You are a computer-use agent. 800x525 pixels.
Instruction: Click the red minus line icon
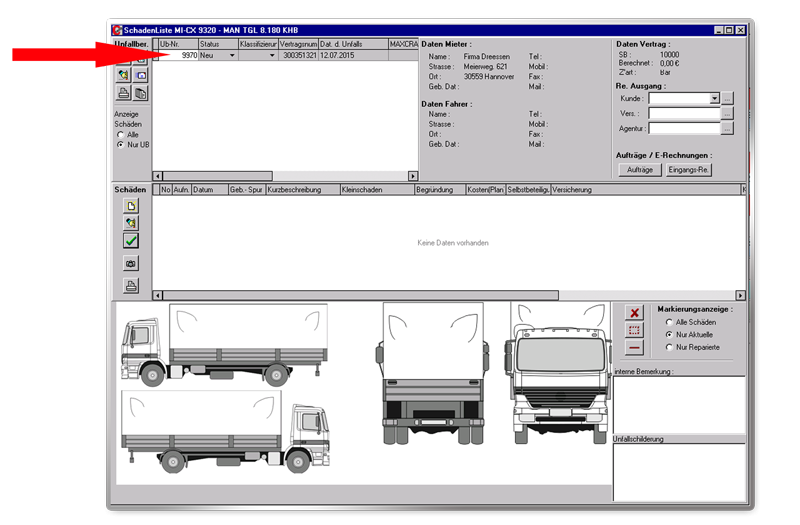634,347
